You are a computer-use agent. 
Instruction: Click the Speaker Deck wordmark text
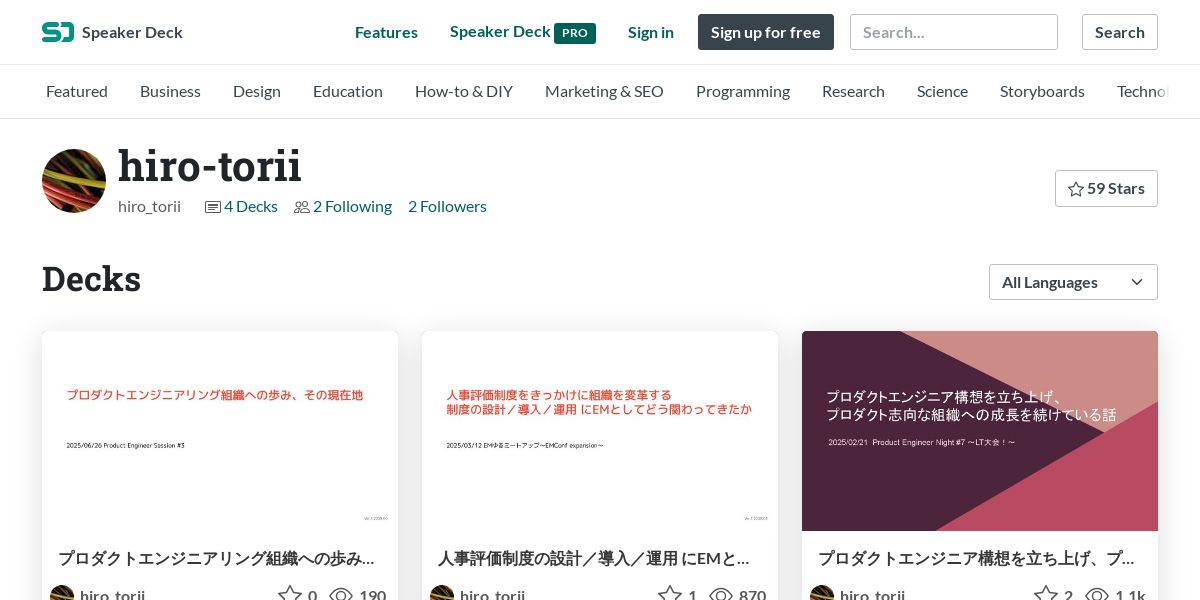pyautogui.click(x=132, y=32)
